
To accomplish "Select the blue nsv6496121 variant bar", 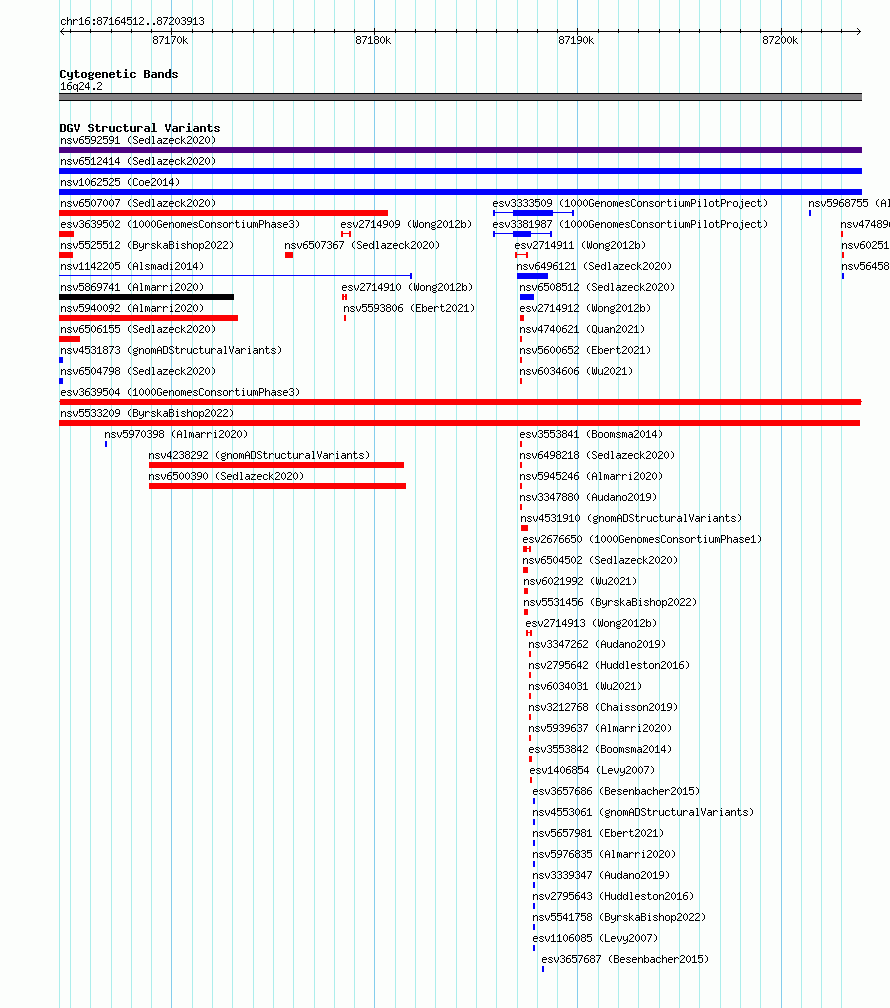I will pyautogui.click(x=532, y=276).
